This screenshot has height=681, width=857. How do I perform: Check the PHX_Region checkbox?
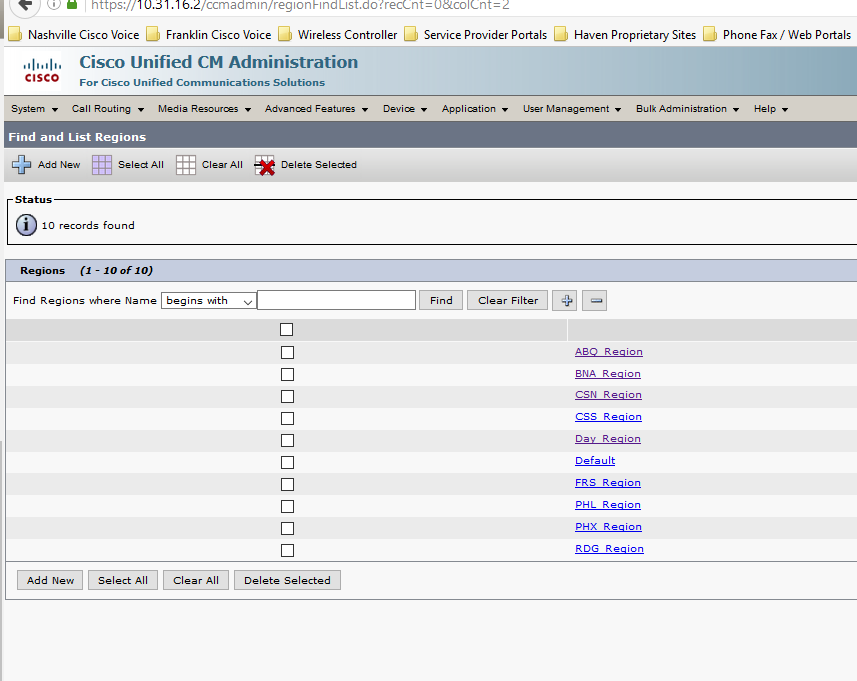[287, 529]
